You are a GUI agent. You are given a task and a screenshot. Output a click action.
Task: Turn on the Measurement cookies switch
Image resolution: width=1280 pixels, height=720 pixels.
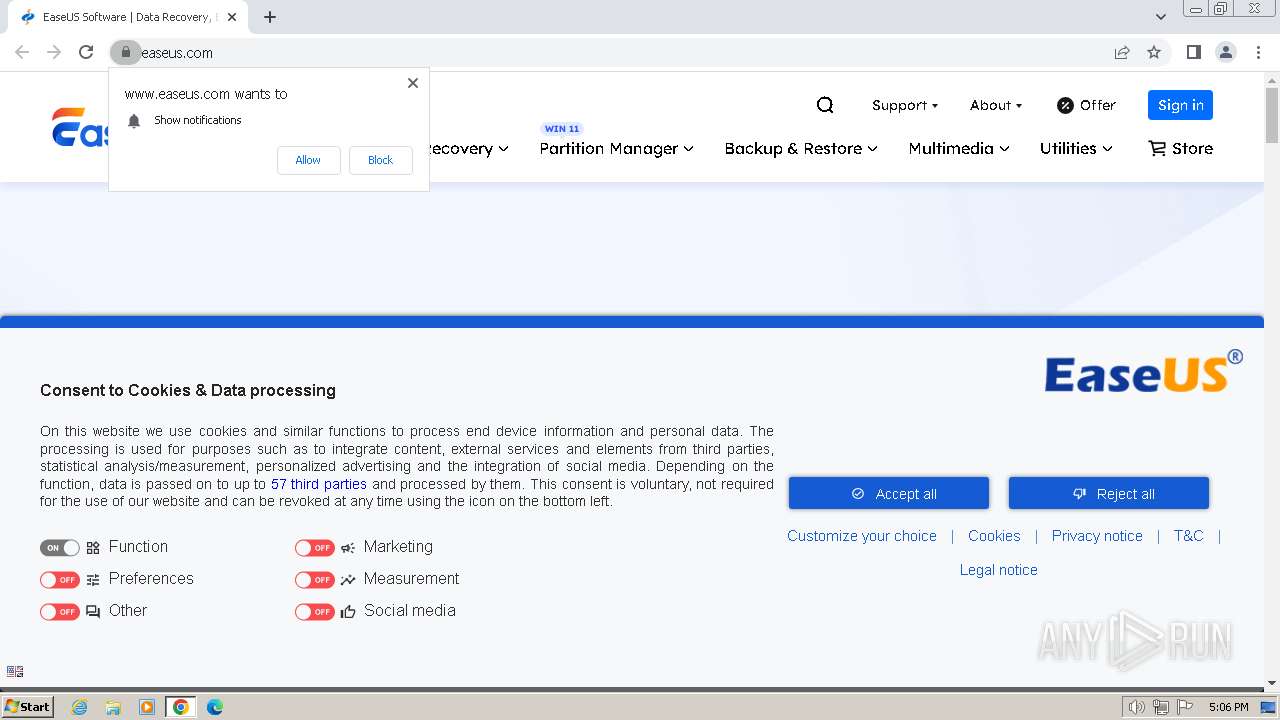314,580
